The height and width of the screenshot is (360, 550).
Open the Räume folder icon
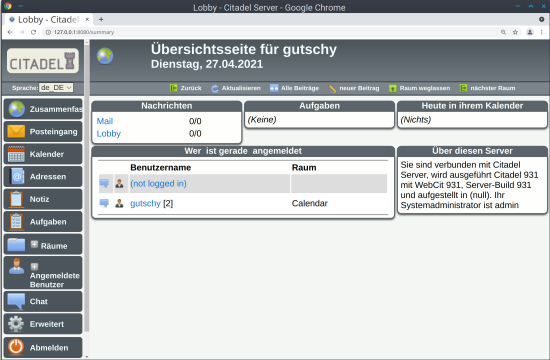[16, 245]
